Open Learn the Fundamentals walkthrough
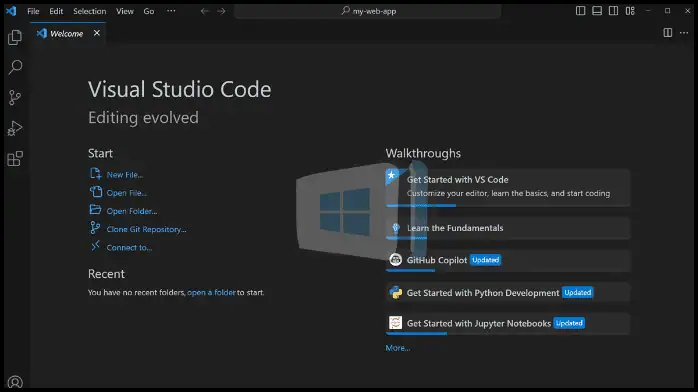This screenshot has height=392, width=698. click(508, 228)
